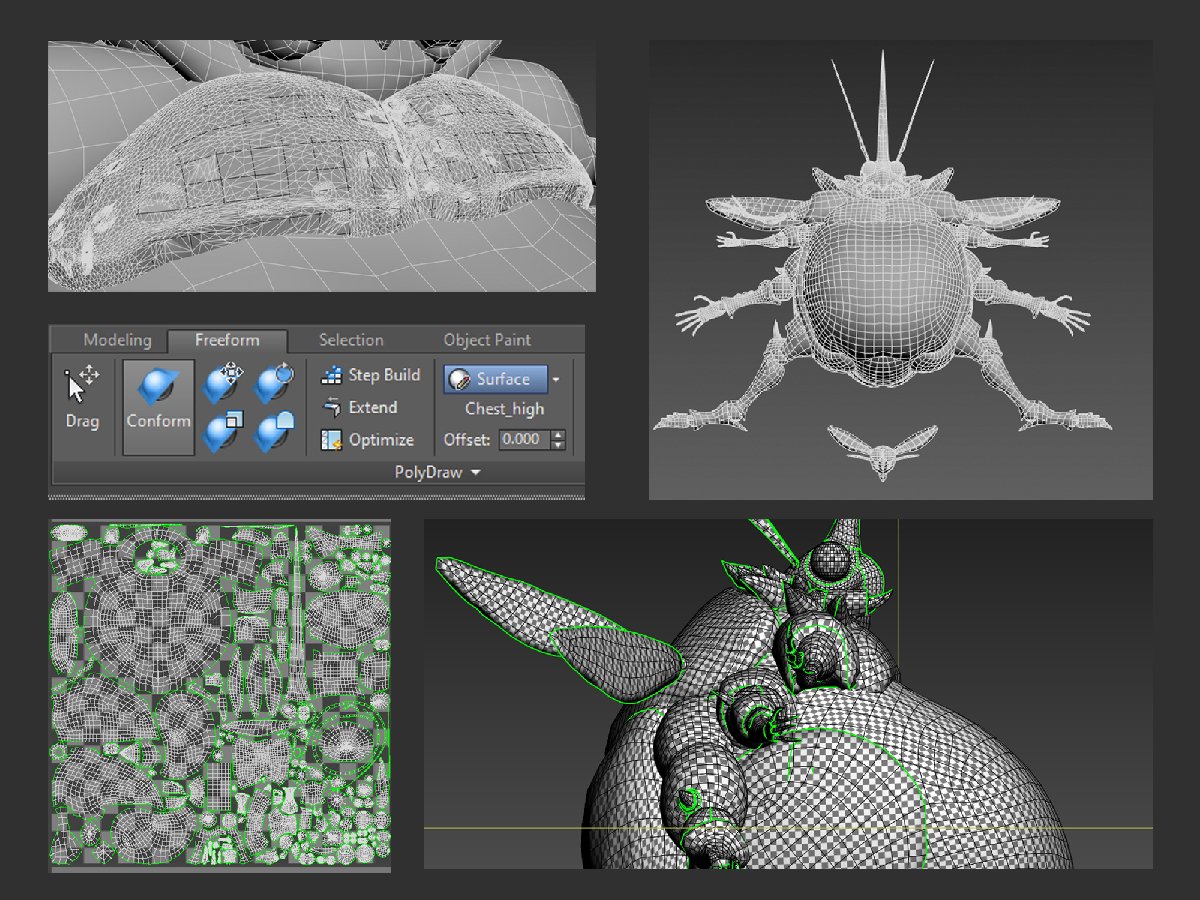Select the Scale Conform brush icon
The height and width of the screenshot is (900, 1200).
coord(222,432)
